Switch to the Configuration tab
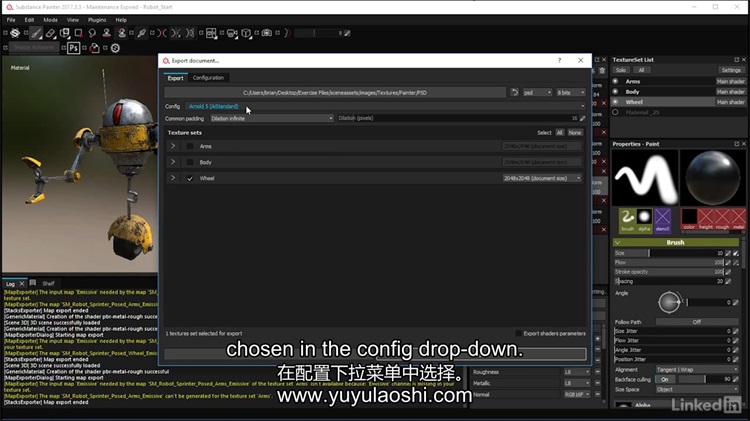750x421 pixels. [x=208, y=78]
